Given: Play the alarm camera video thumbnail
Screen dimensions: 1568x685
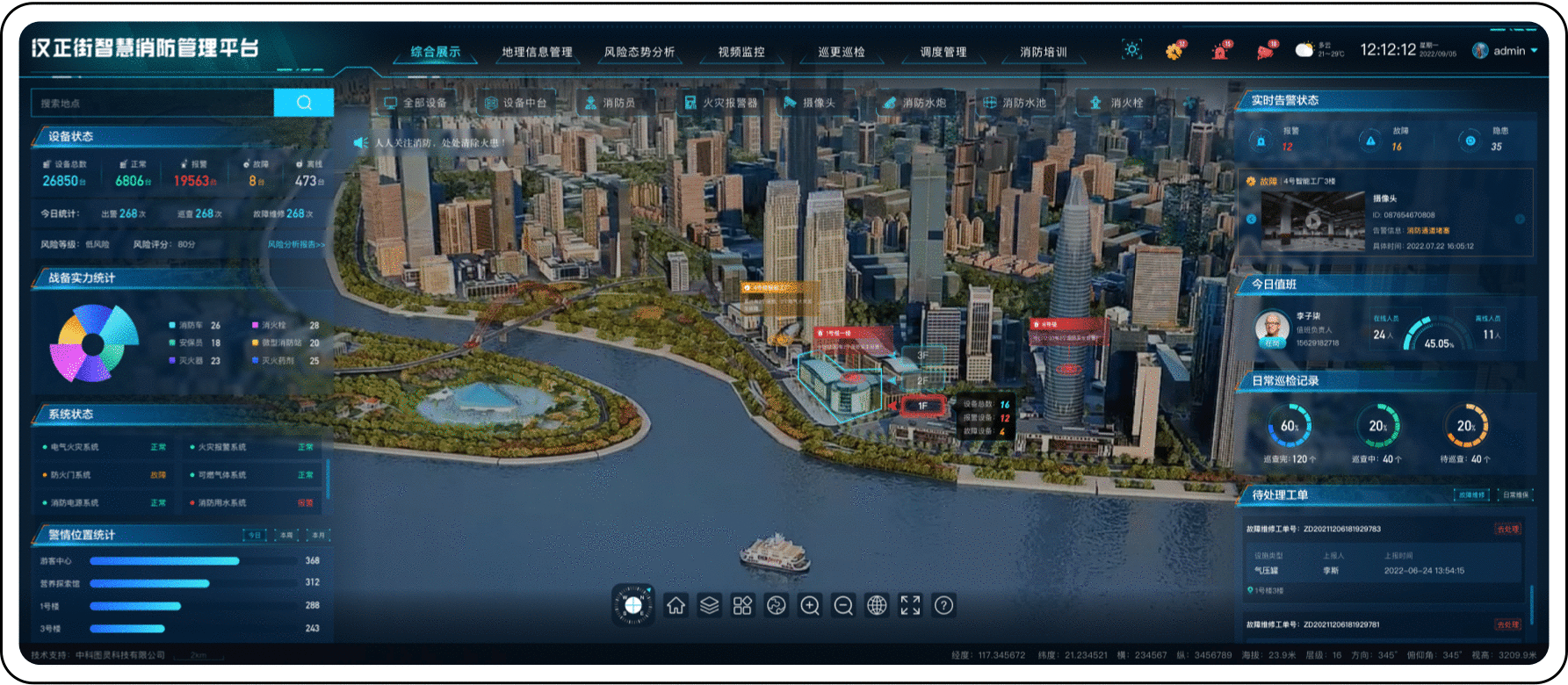Looking at the screenshot, I should tap(1312, 220).
